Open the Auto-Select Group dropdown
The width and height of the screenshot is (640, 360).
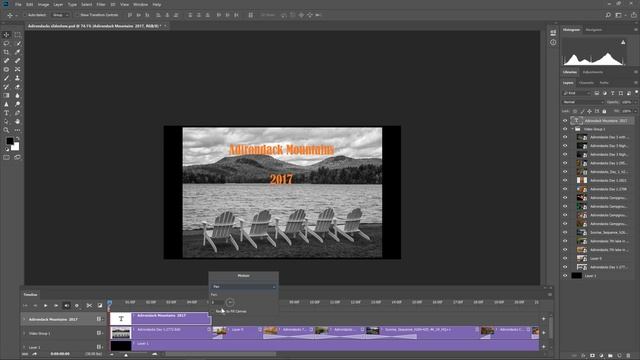[x=60, y=15]
